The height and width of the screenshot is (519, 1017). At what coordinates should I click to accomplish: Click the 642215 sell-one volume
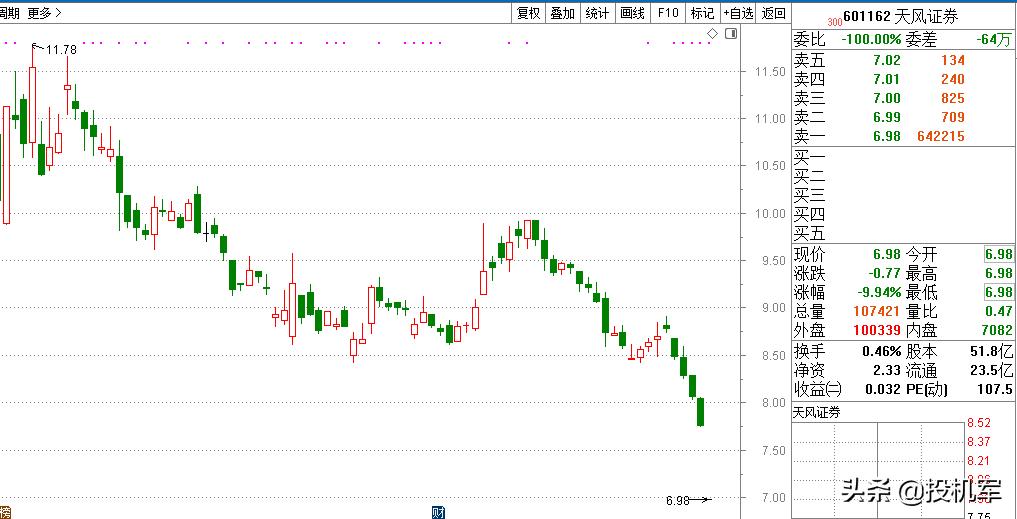click(940, 136)
